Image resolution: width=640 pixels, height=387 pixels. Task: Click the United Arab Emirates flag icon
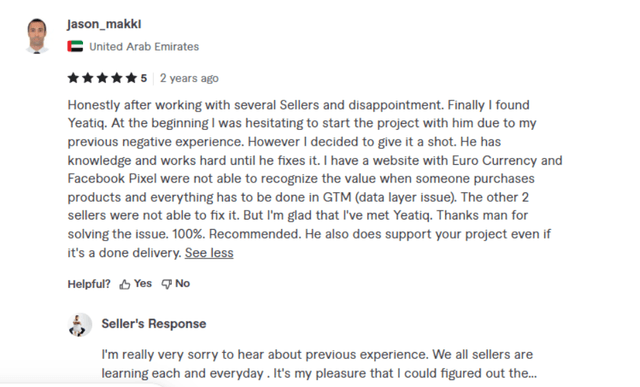coord(75,47)
